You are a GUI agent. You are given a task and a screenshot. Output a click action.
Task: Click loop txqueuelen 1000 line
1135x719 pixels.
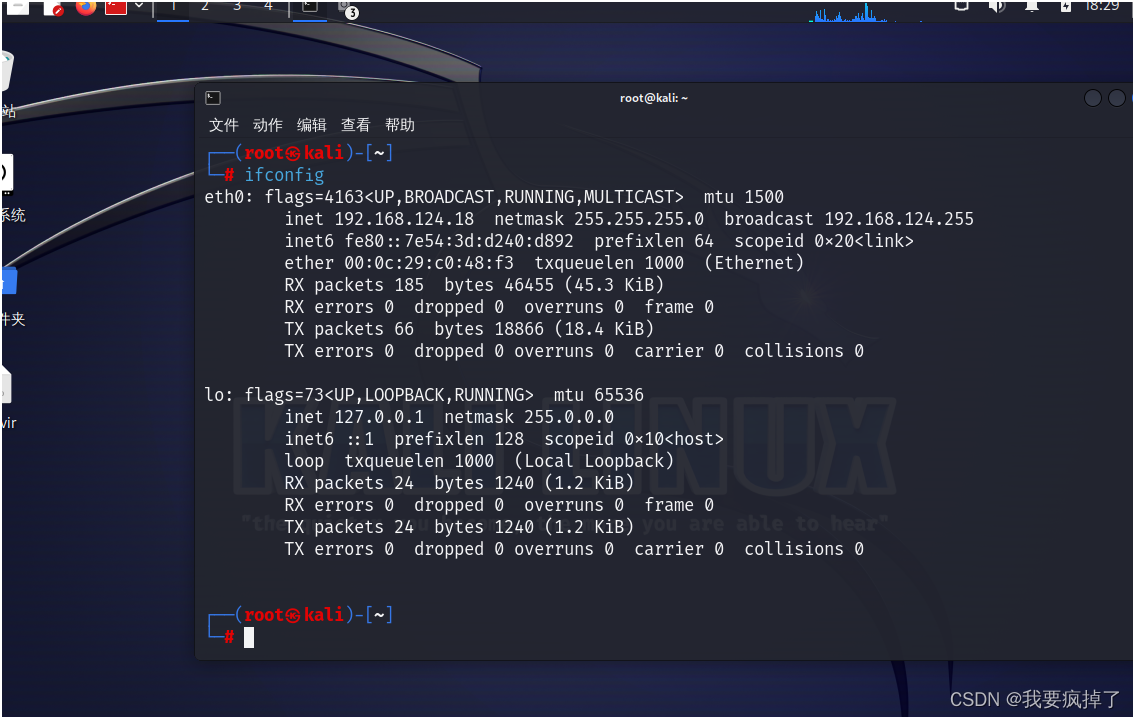(x=479, y=461)
